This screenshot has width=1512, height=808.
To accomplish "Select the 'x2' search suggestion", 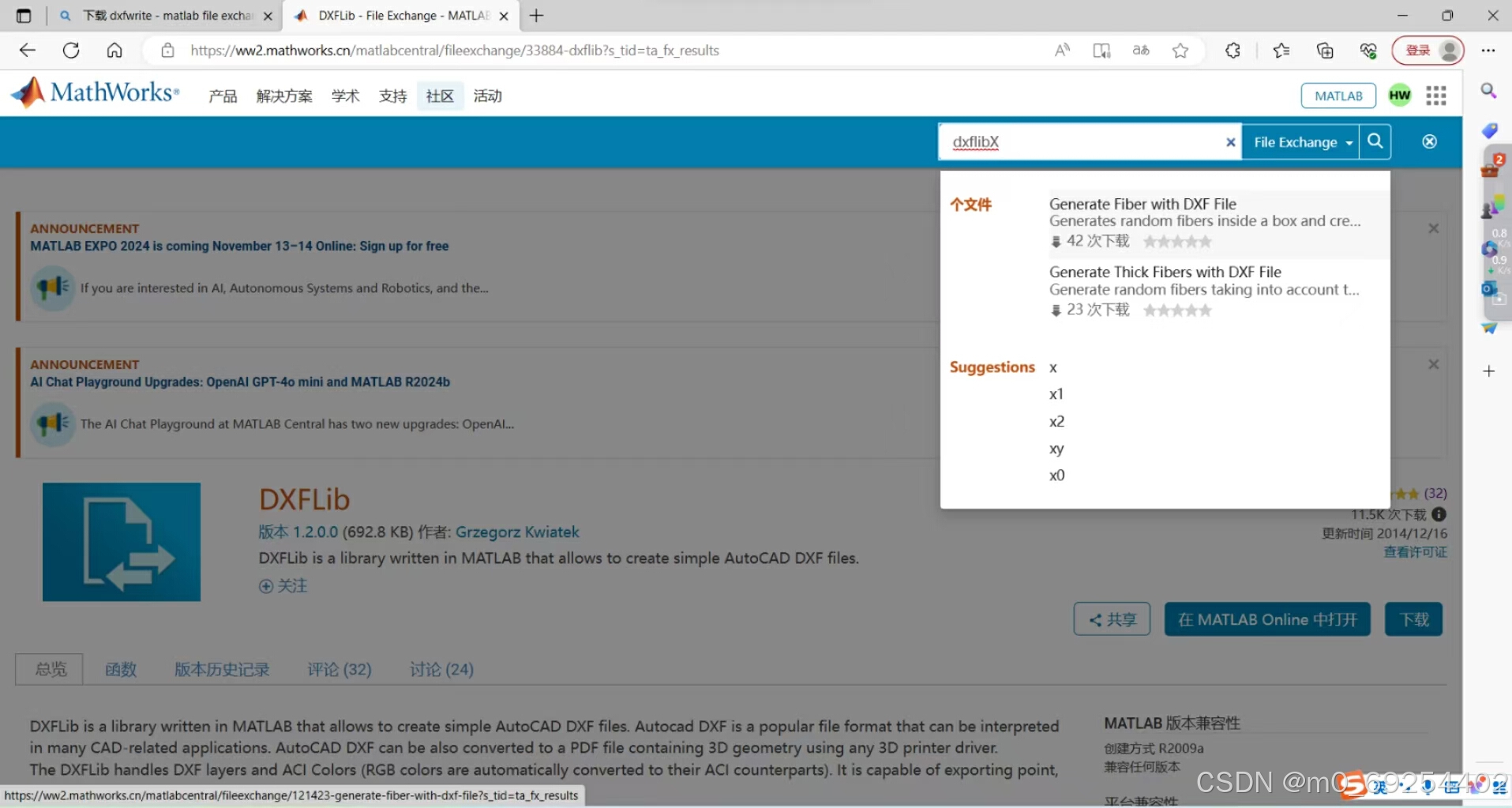I will point(1056,422).
